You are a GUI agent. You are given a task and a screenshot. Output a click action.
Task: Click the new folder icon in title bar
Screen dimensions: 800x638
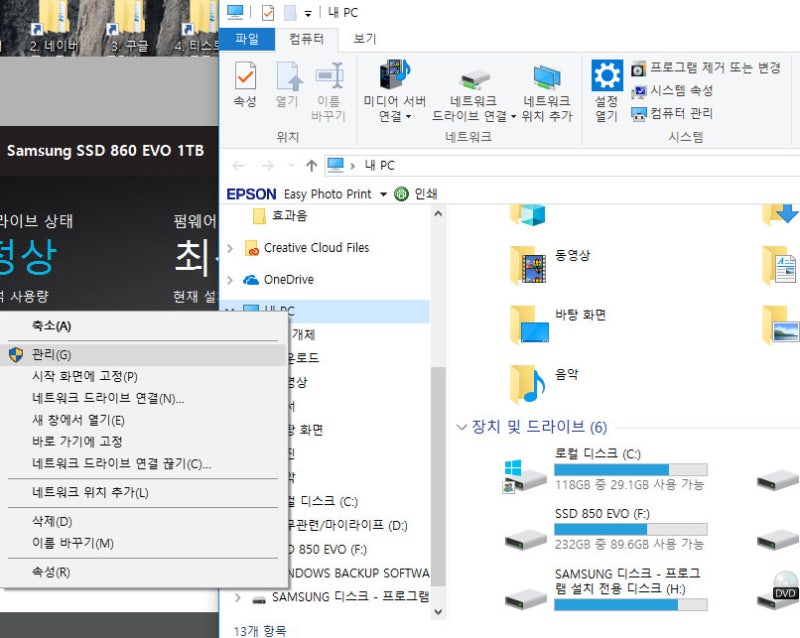coord(290,13)
